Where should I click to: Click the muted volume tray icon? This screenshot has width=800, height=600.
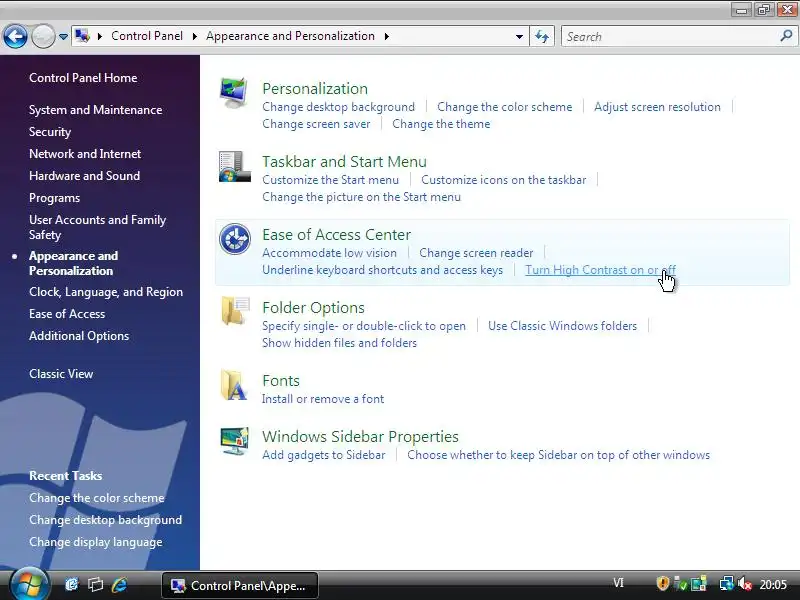[745, 583]
